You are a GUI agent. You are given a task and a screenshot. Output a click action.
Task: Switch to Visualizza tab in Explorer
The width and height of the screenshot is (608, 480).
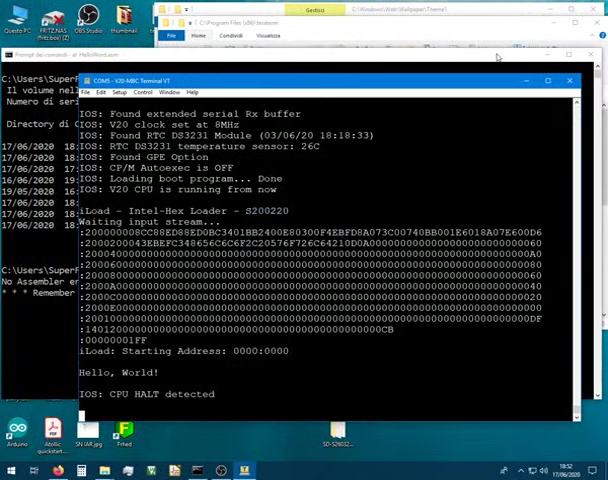[268, 35]
